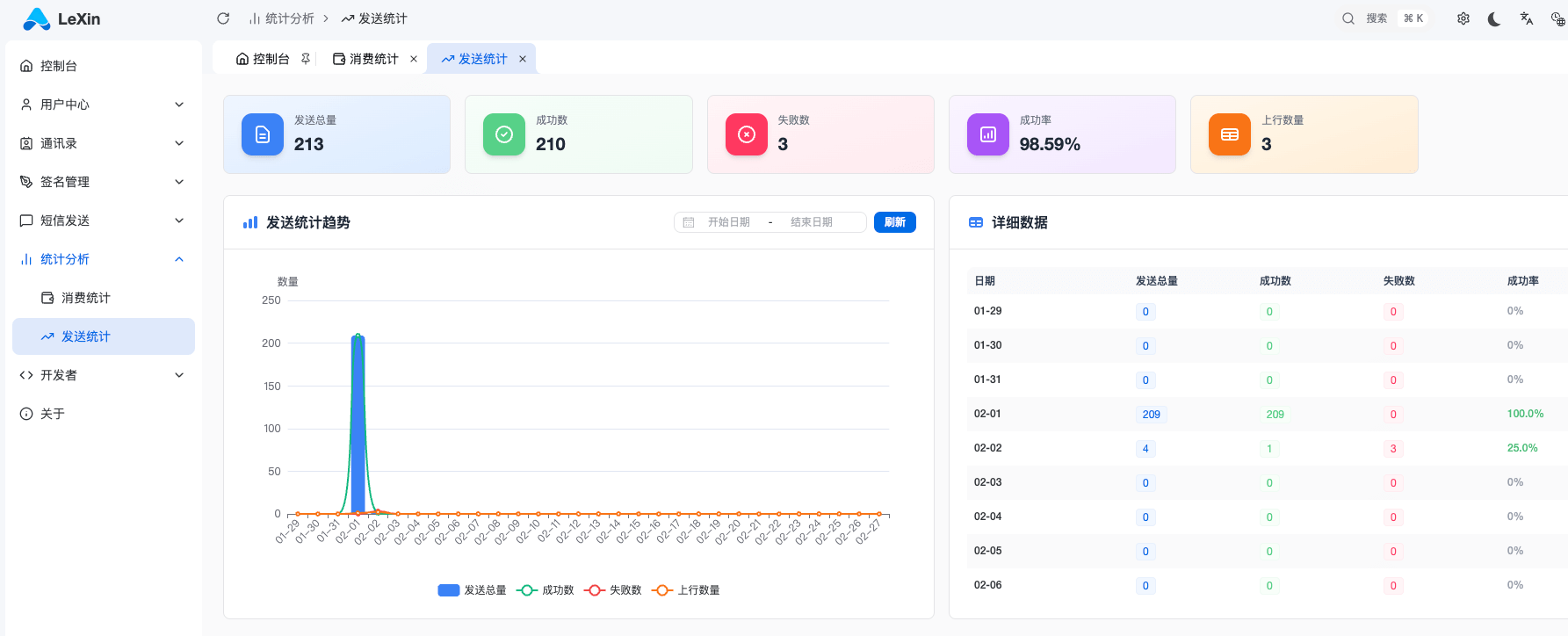The width and height of the screenshot is (1568, 636).
Task: Click the 关于 info icon
Action: click(x=26, y=414)
